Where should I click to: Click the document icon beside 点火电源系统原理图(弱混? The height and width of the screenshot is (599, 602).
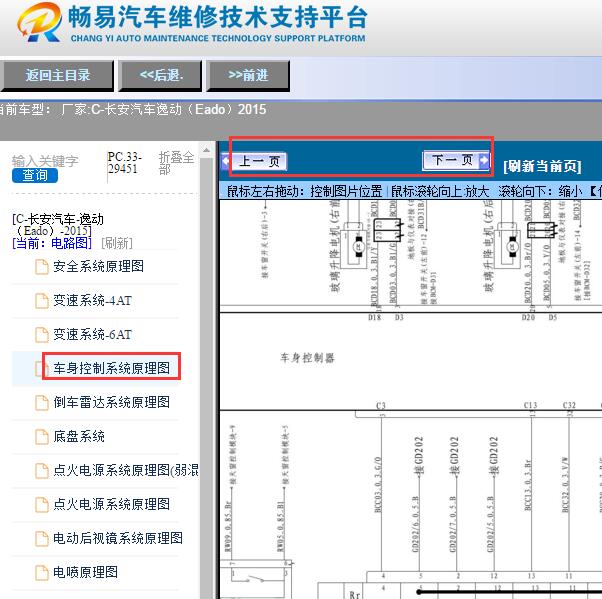(42, 471)
